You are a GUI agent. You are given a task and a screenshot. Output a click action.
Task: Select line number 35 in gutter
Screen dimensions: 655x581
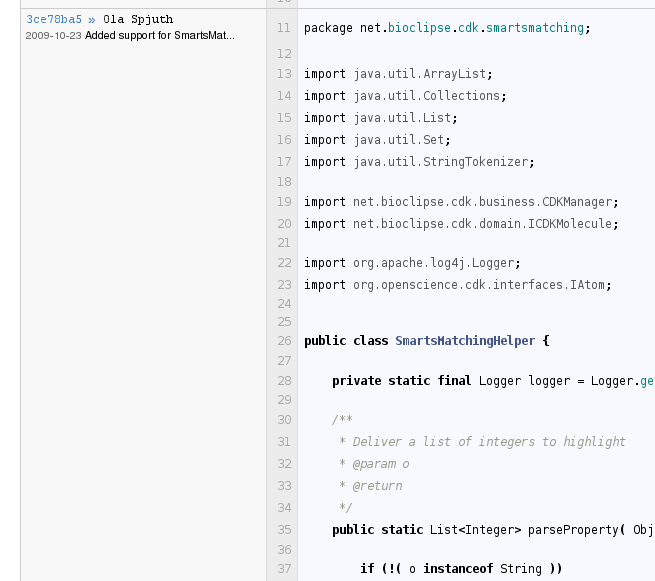point(284,530)
